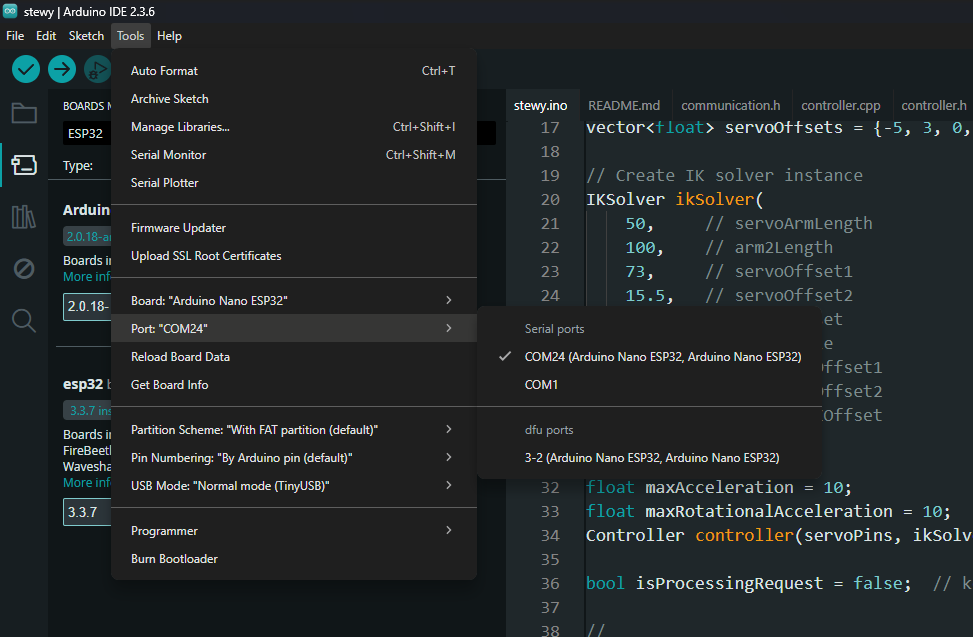Click maxRotationalAcceleration on line 33

click(769, 511)
